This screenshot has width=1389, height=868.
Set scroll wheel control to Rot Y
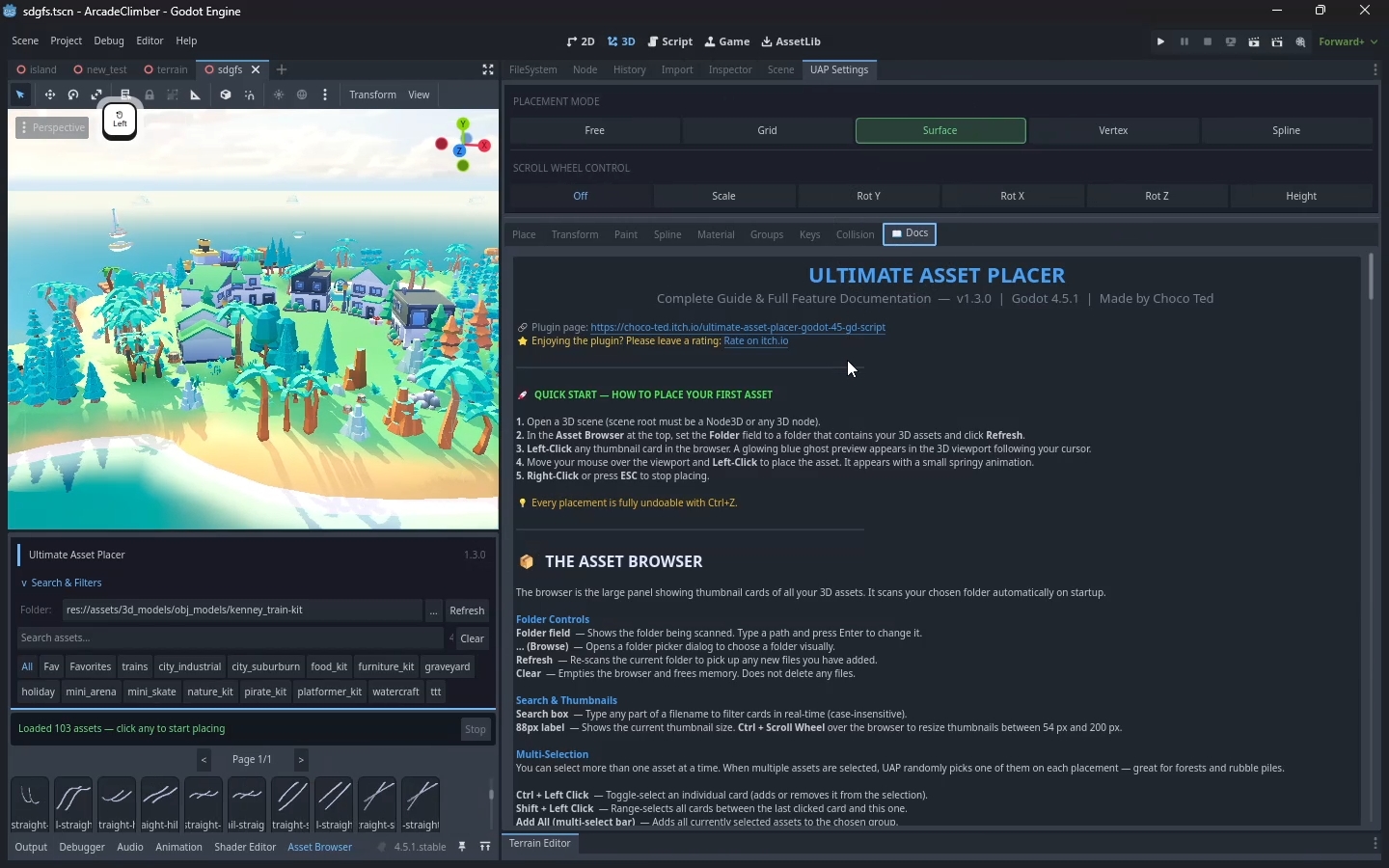tap(869, 197)
